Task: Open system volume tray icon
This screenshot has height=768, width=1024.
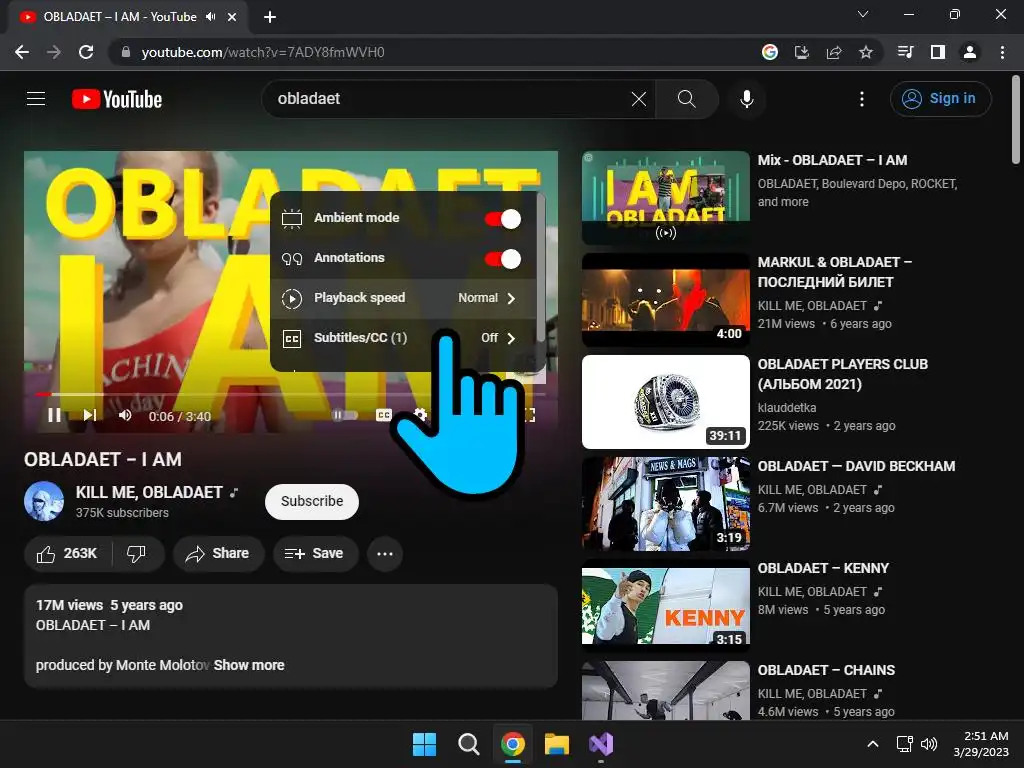Action: point(929,744)
